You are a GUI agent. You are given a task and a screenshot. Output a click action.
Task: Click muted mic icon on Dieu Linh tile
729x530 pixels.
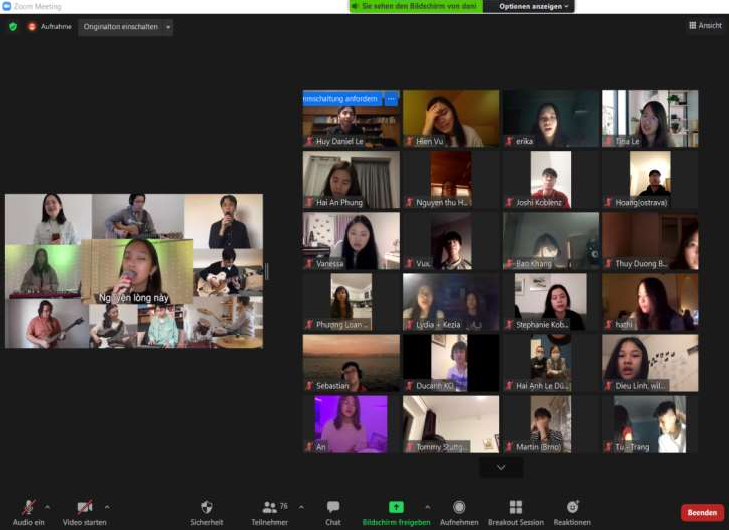pyautogui.click(x=608, y=385)
